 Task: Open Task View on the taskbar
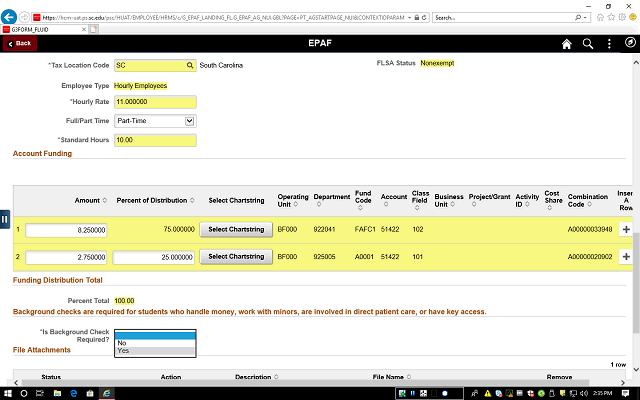click(x=40, y=393)
